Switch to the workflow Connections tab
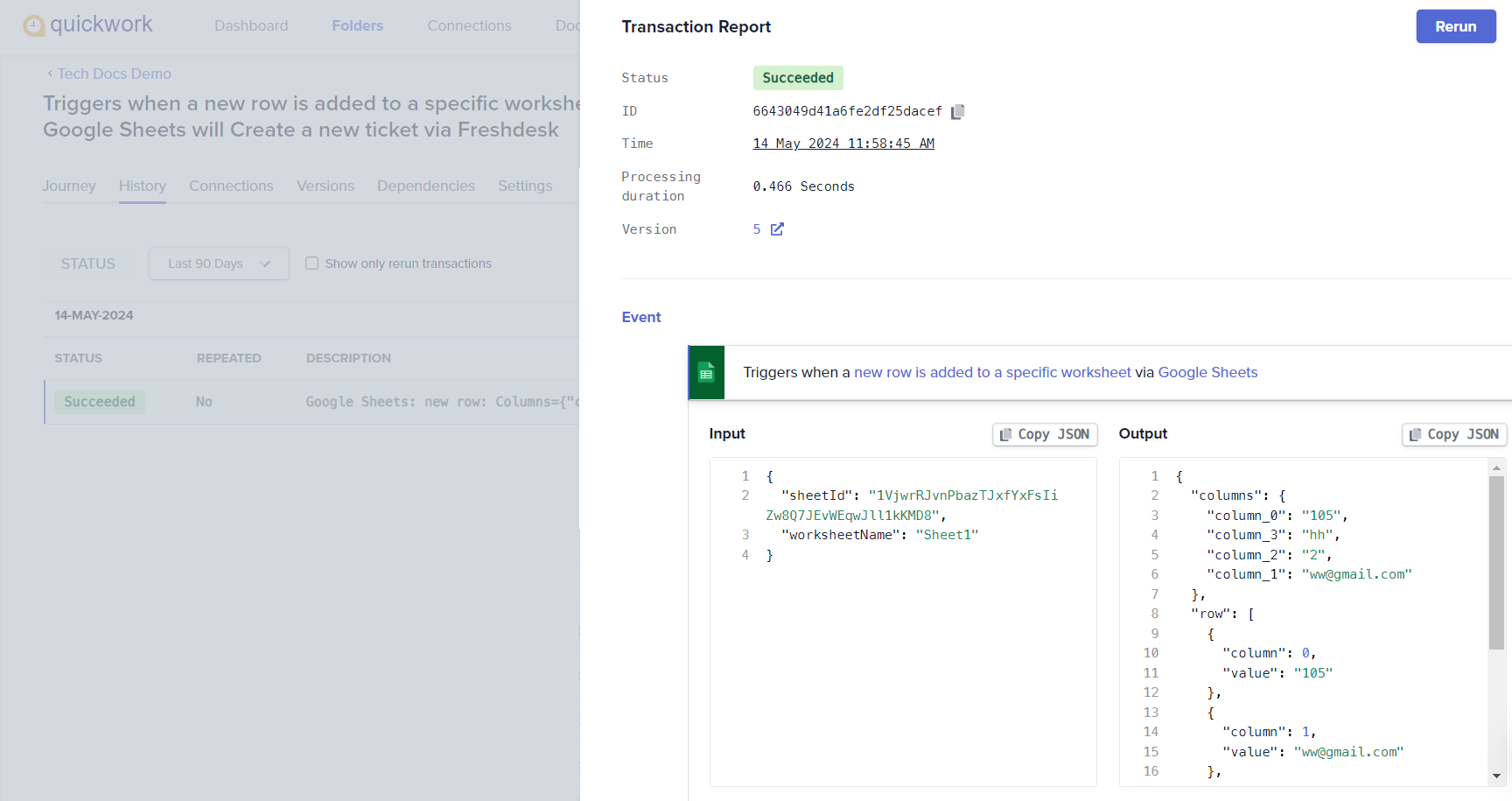 point(231,186)
